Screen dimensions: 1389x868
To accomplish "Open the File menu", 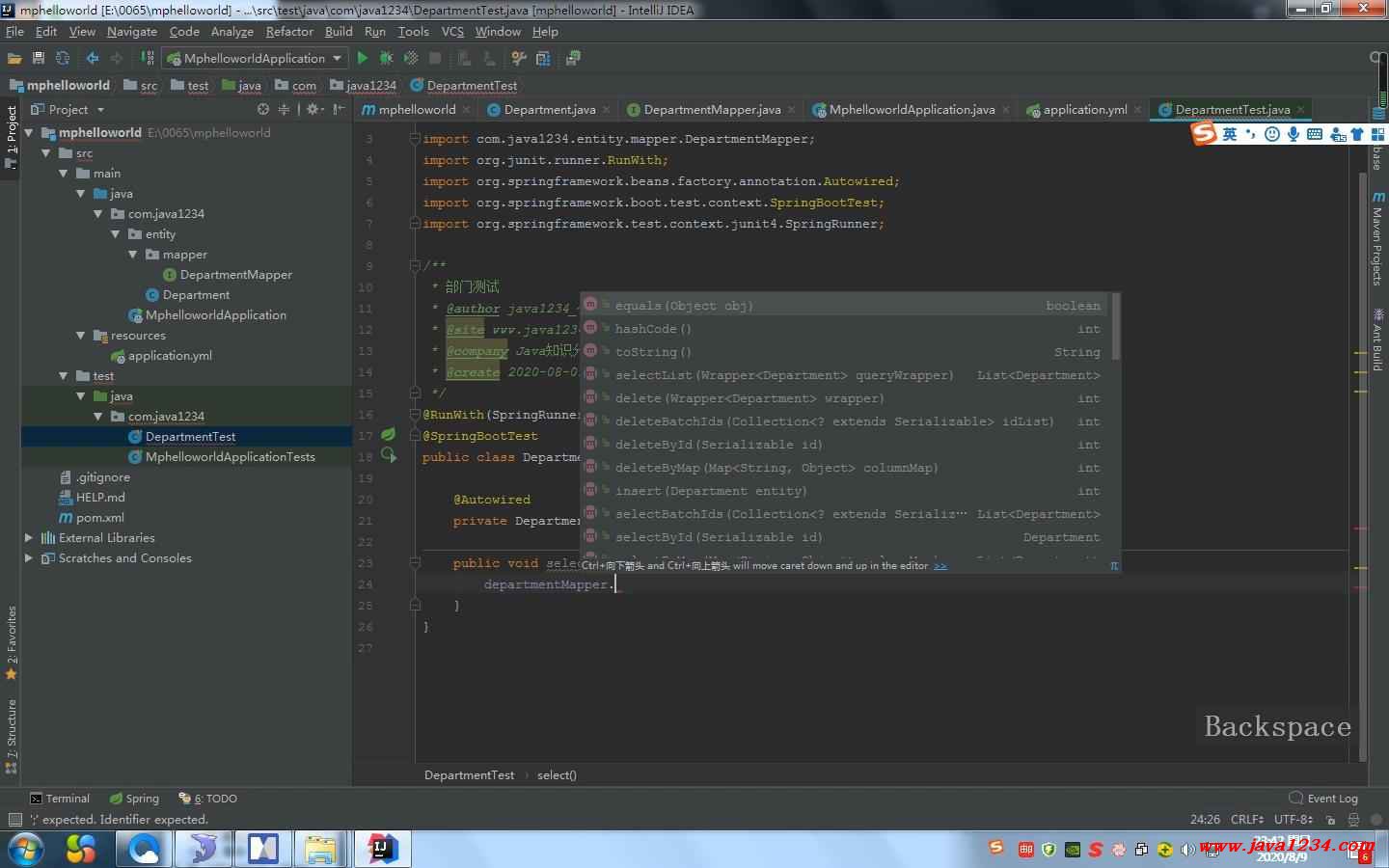I will [x=14, y=32].
